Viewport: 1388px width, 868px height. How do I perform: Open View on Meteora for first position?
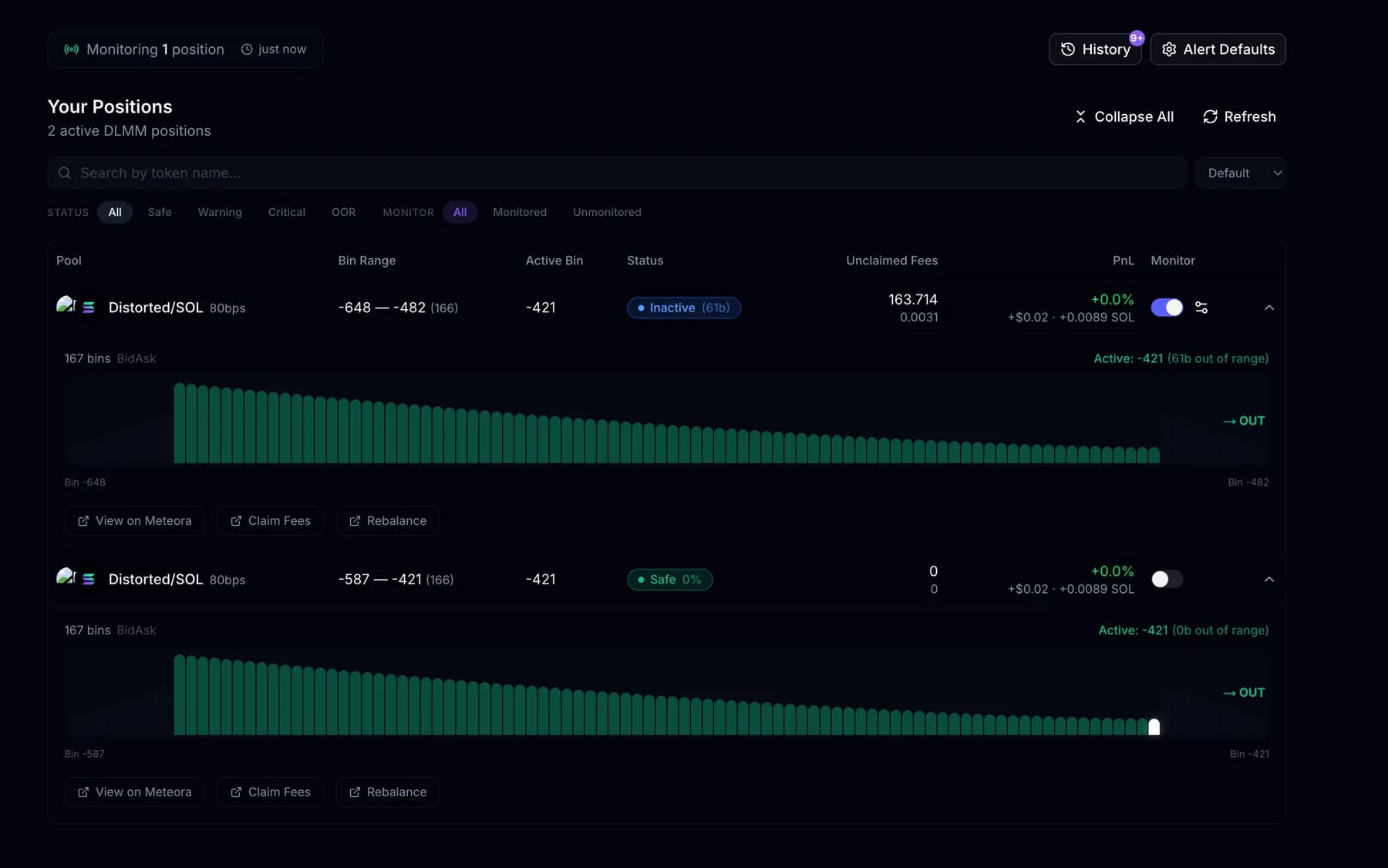[x=134, y=521]
